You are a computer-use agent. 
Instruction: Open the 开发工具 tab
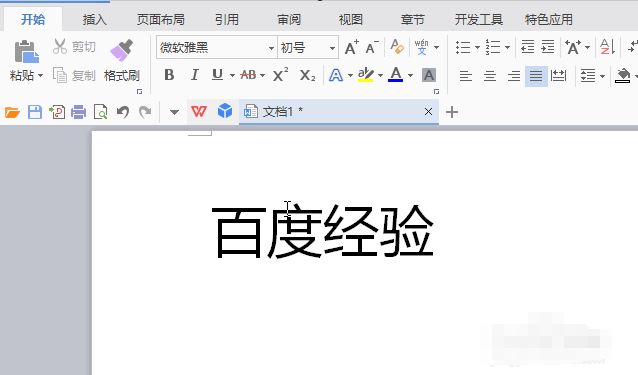(x=479, y=20)
